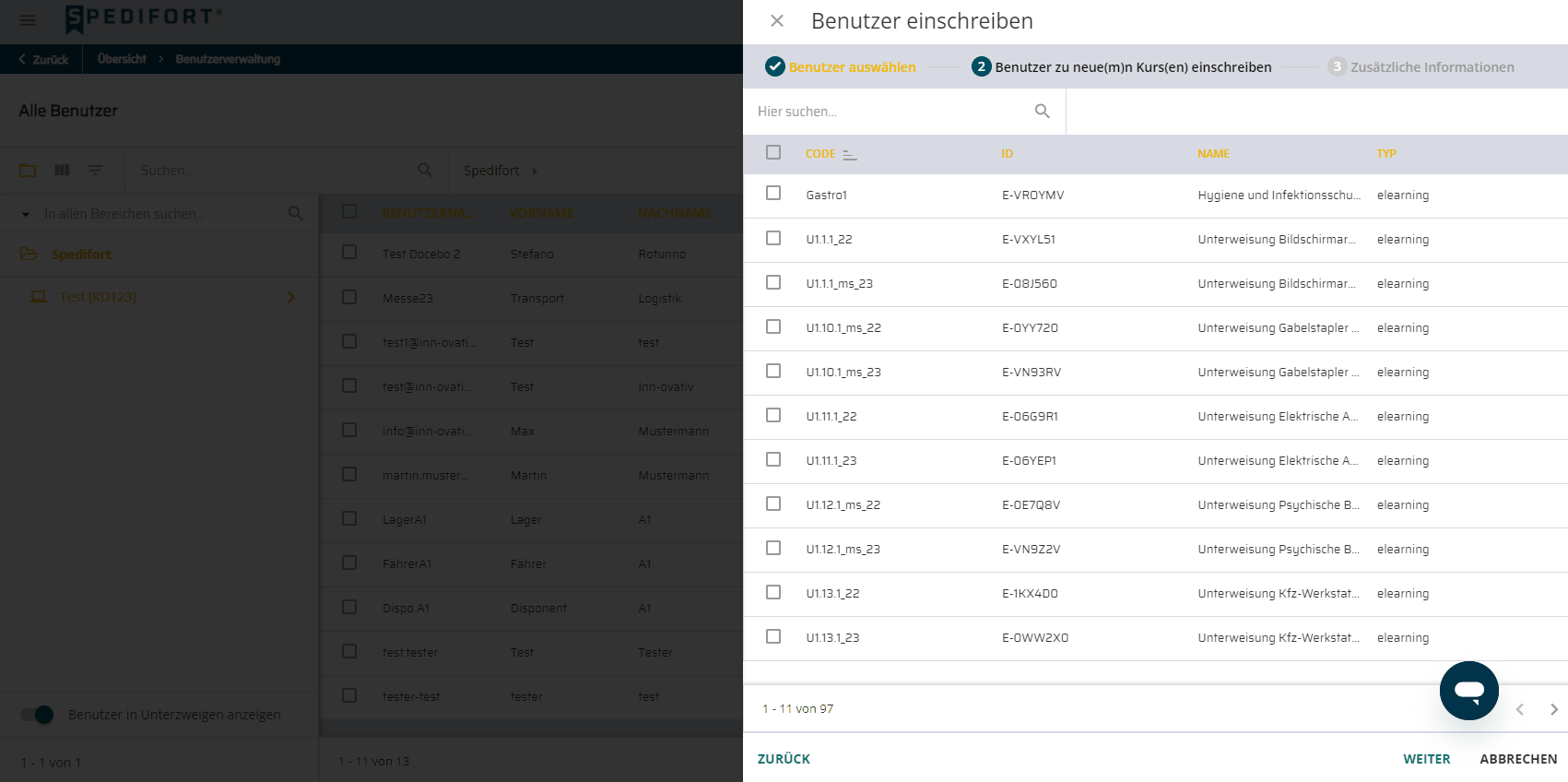Click the Zurück navigation link in header
1568x782 pixels.
[x=43, y=59]
